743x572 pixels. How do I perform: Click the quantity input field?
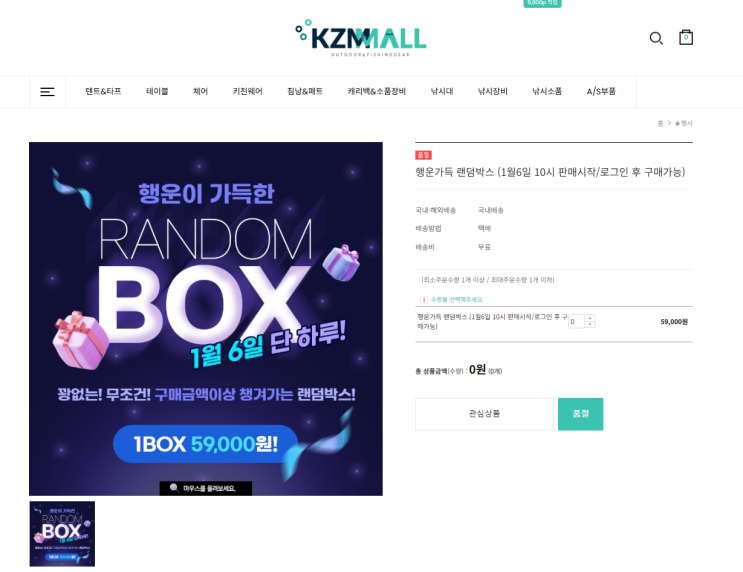tap(576, 322)
